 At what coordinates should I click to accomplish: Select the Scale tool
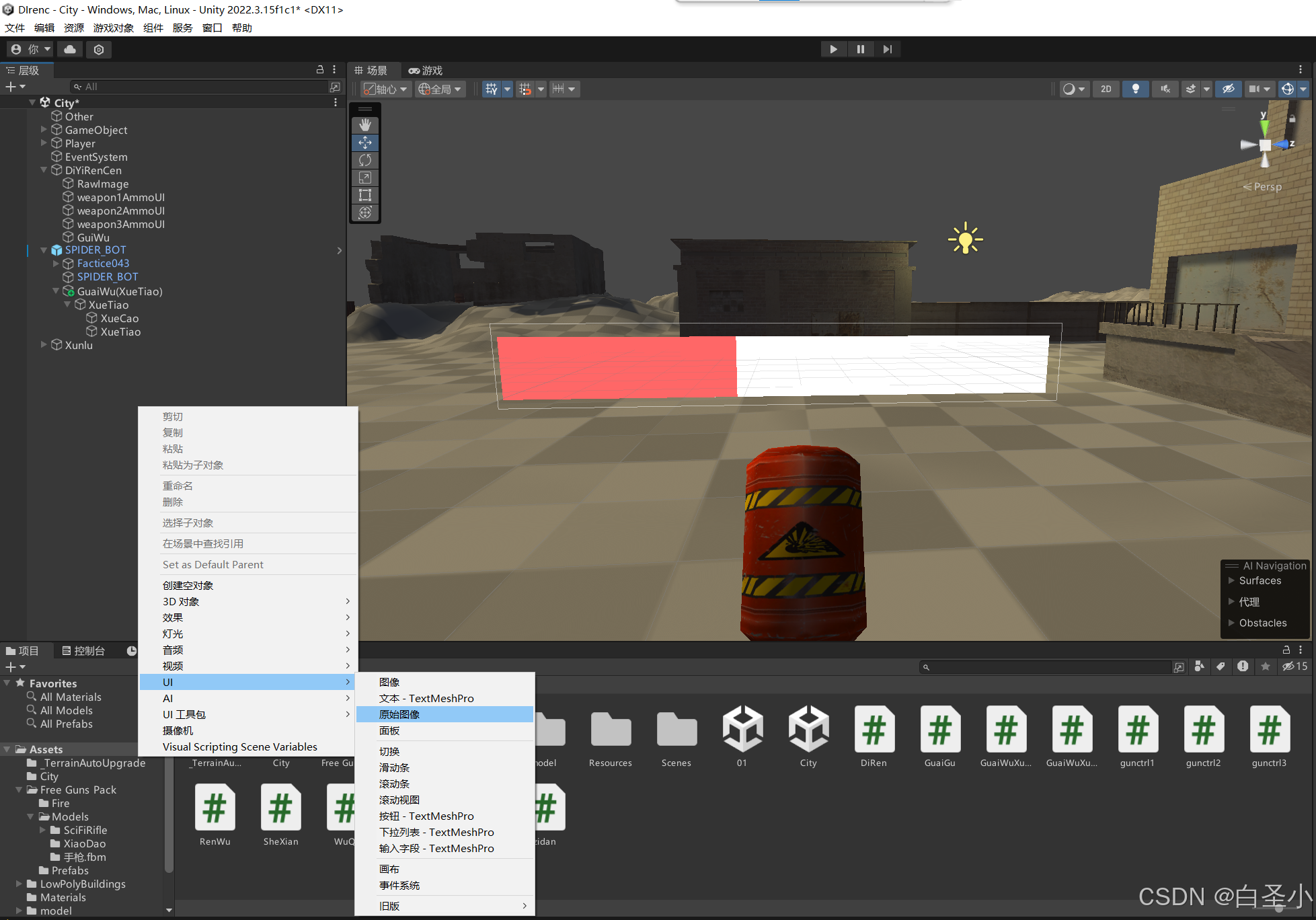coord(365,178)
